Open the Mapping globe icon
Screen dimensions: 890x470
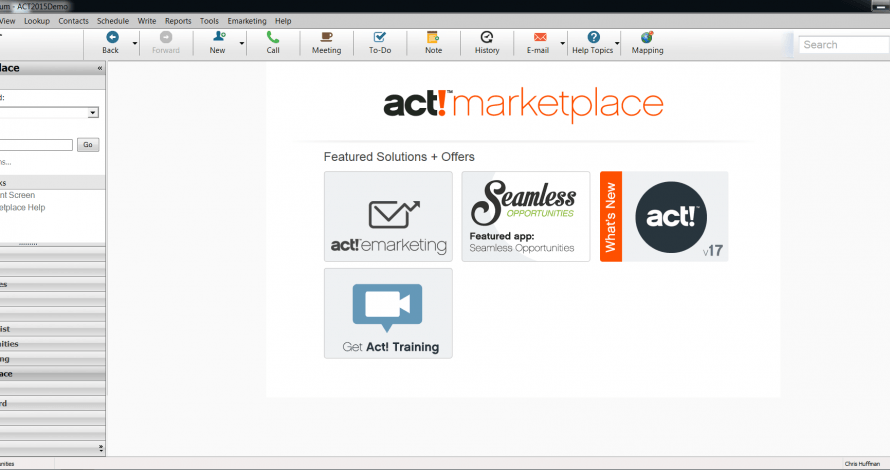click(x=647, y=37)
